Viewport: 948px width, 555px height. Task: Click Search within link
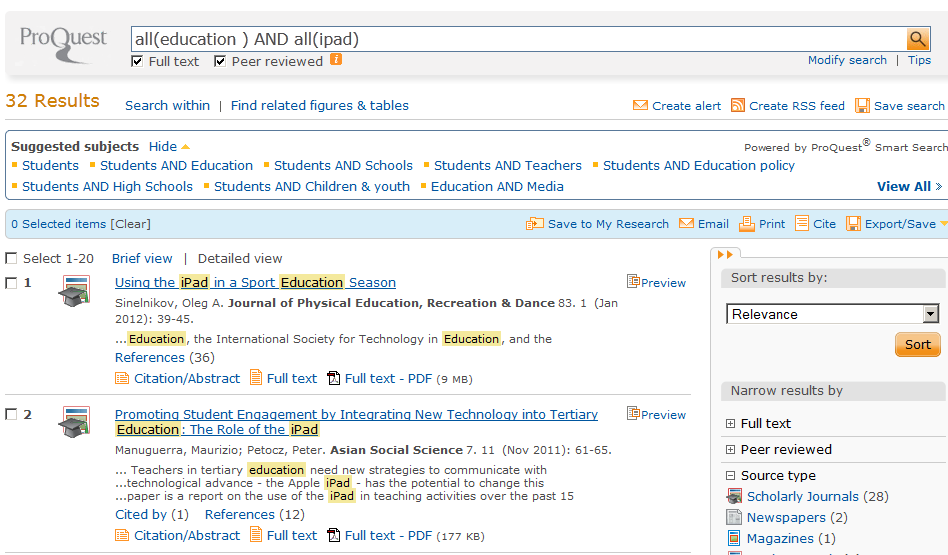[167, 105]
